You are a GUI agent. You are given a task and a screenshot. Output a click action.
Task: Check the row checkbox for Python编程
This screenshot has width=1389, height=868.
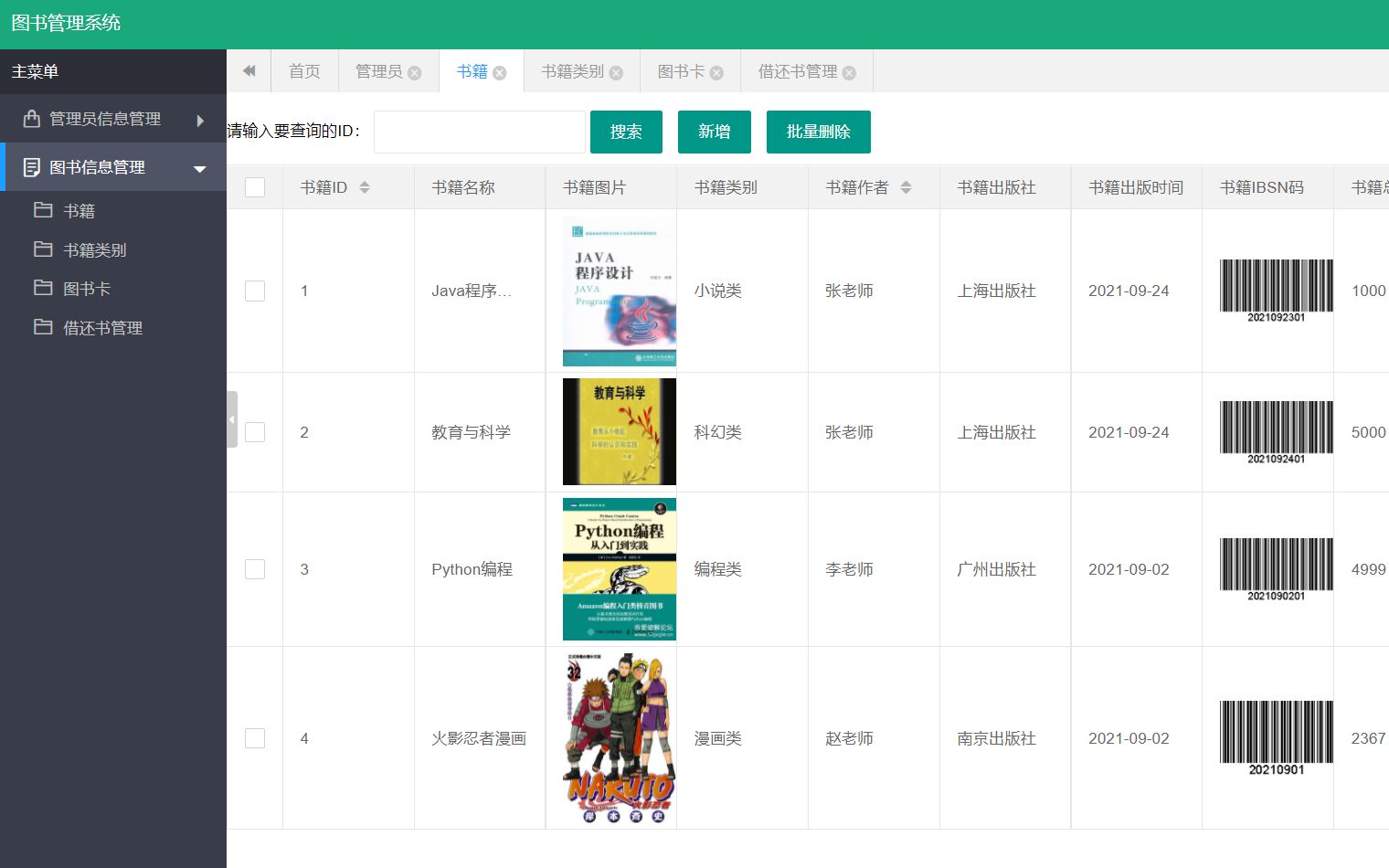pos(254,568)
